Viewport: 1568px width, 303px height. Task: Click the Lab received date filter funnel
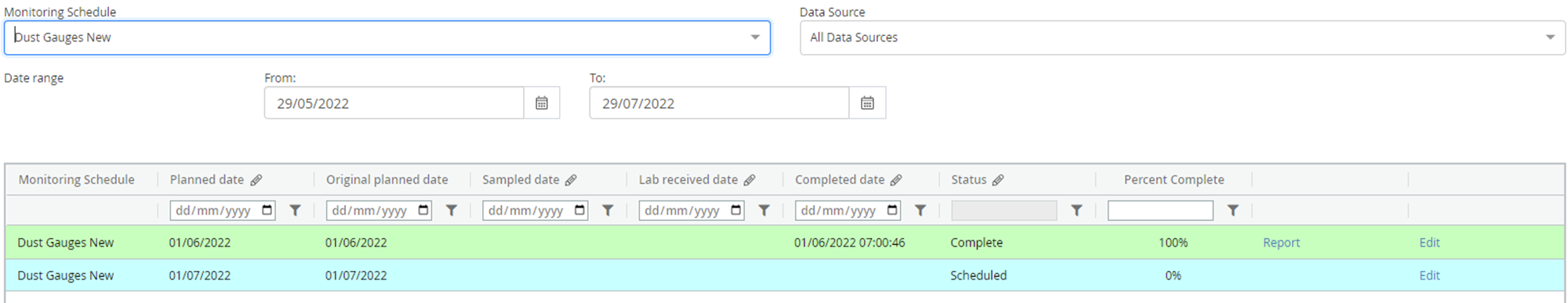pyautogui.click(x=764, y=211)
